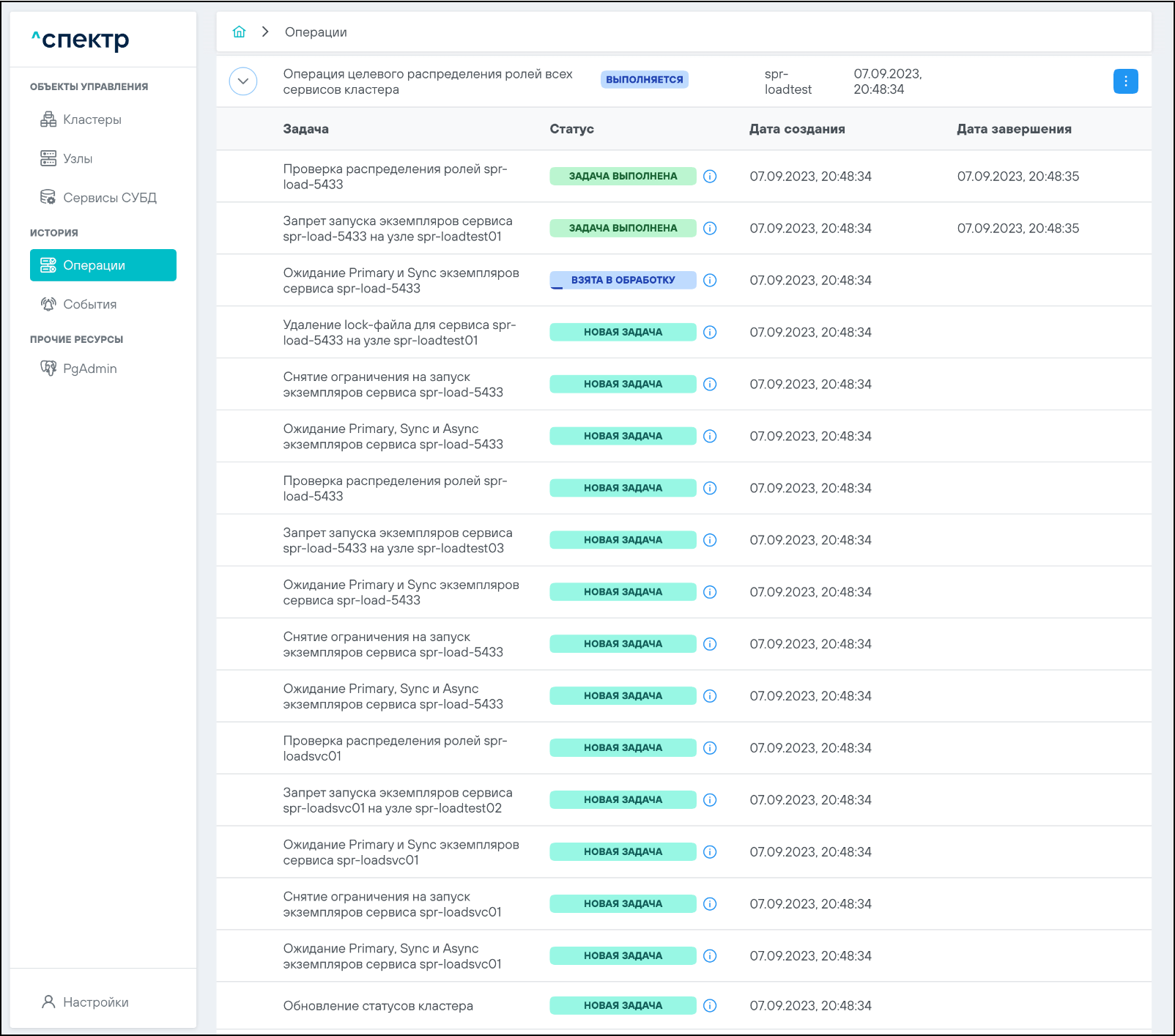Viewport: 1175px width, 1036px height.
Task: Click info icon for lock-файла deletion task
Action: (x=710, y=333)
